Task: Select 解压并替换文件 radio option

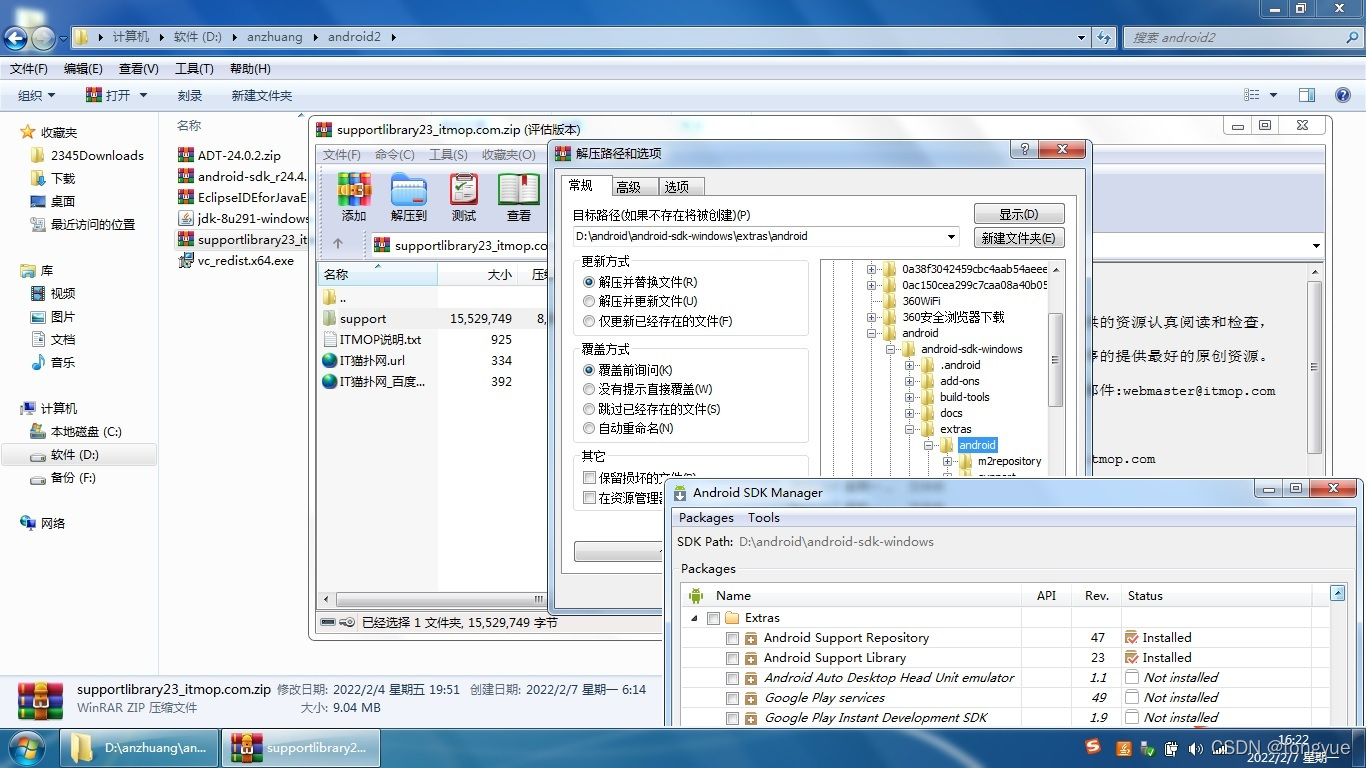Action: point(641,283)
